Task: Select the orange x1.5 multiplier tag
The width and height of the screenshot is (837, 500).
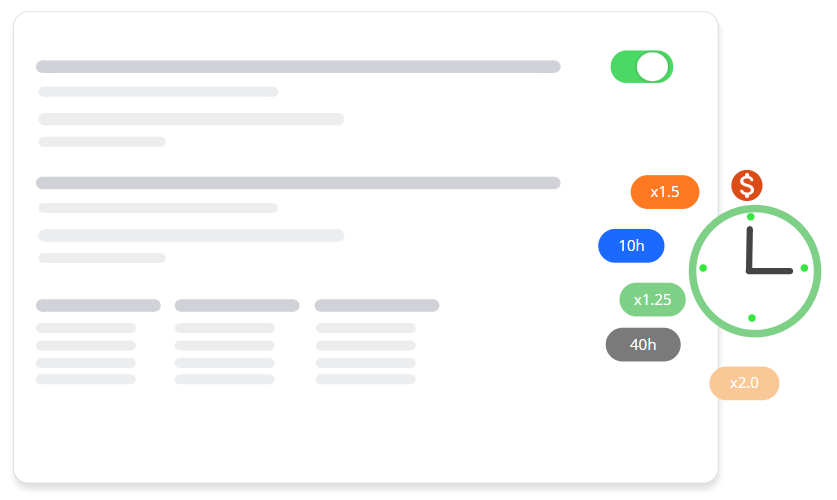Action: [x=664, y=192]
